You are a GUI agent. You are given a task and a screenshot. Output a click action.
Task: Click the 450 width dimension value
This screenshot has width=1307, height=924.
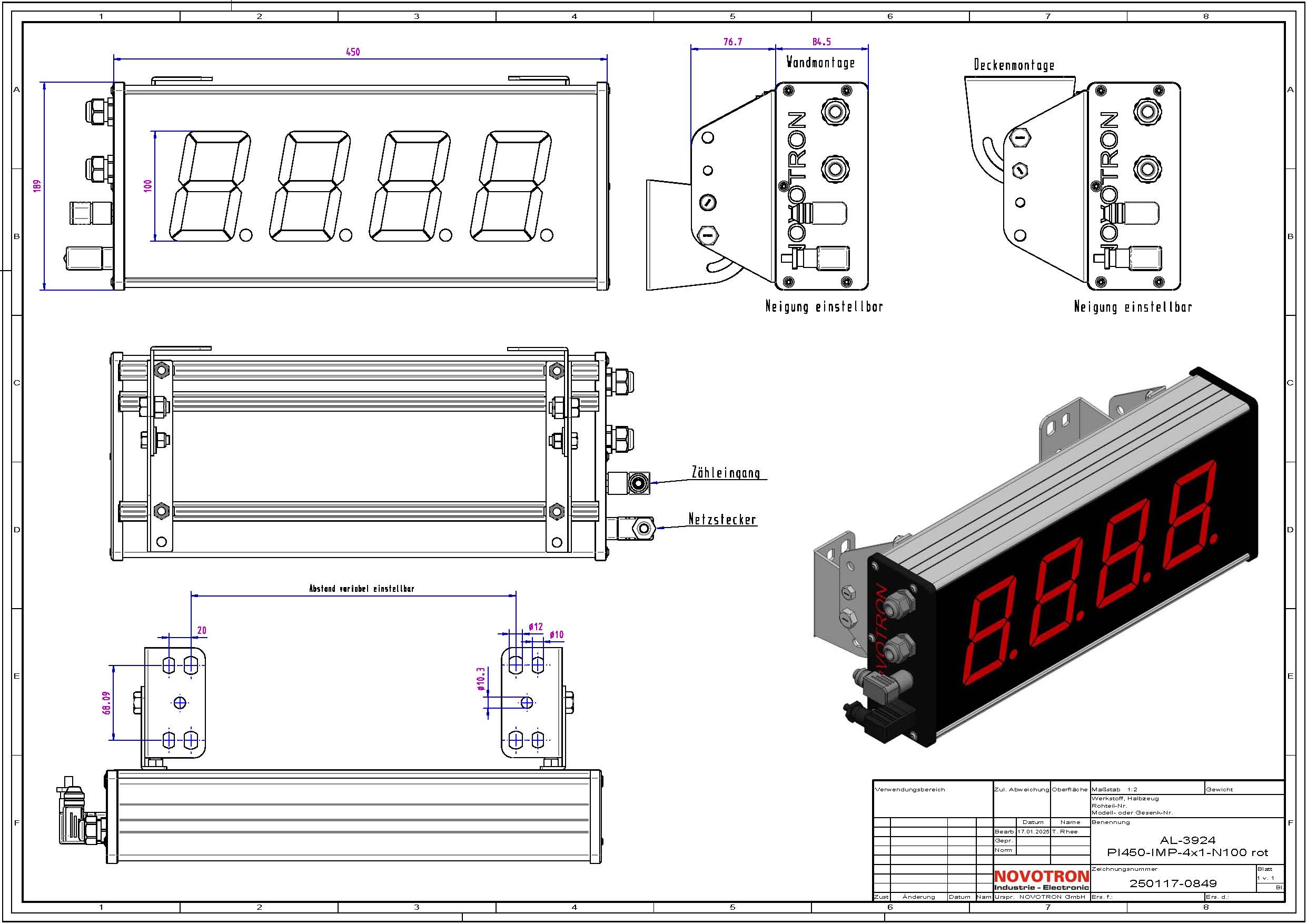(x=353, y=52)
